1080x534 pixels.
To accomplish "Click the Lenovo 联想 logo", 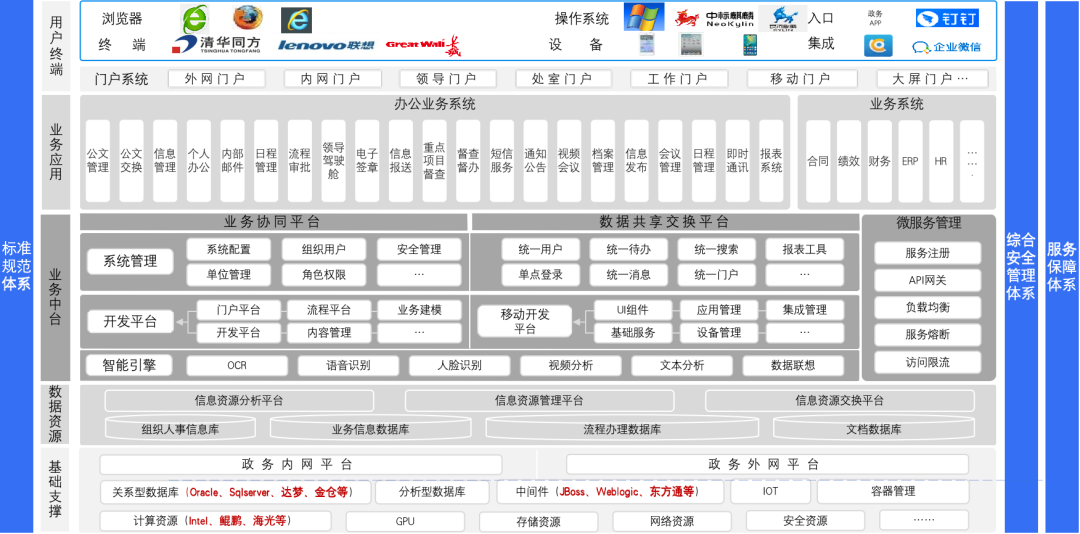I will (x=326, y=45).
